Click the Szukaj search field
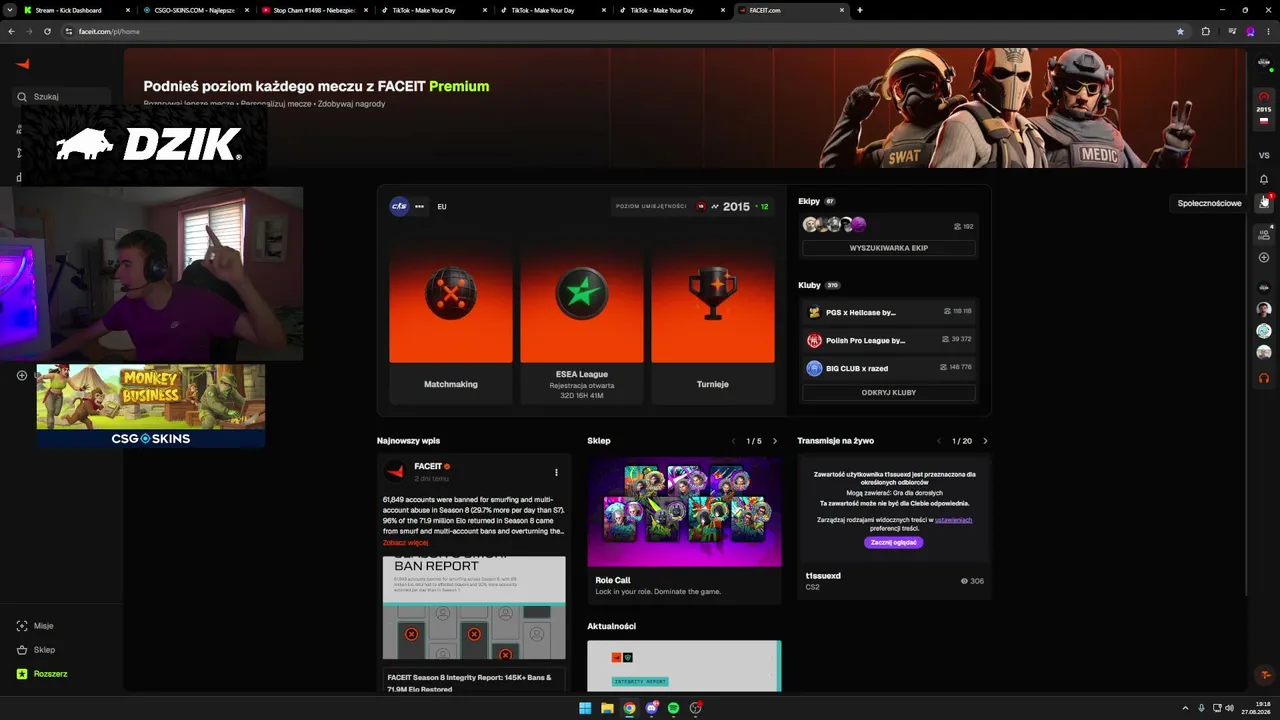The height and width of the screenshot is (720, 1280). 62,97
